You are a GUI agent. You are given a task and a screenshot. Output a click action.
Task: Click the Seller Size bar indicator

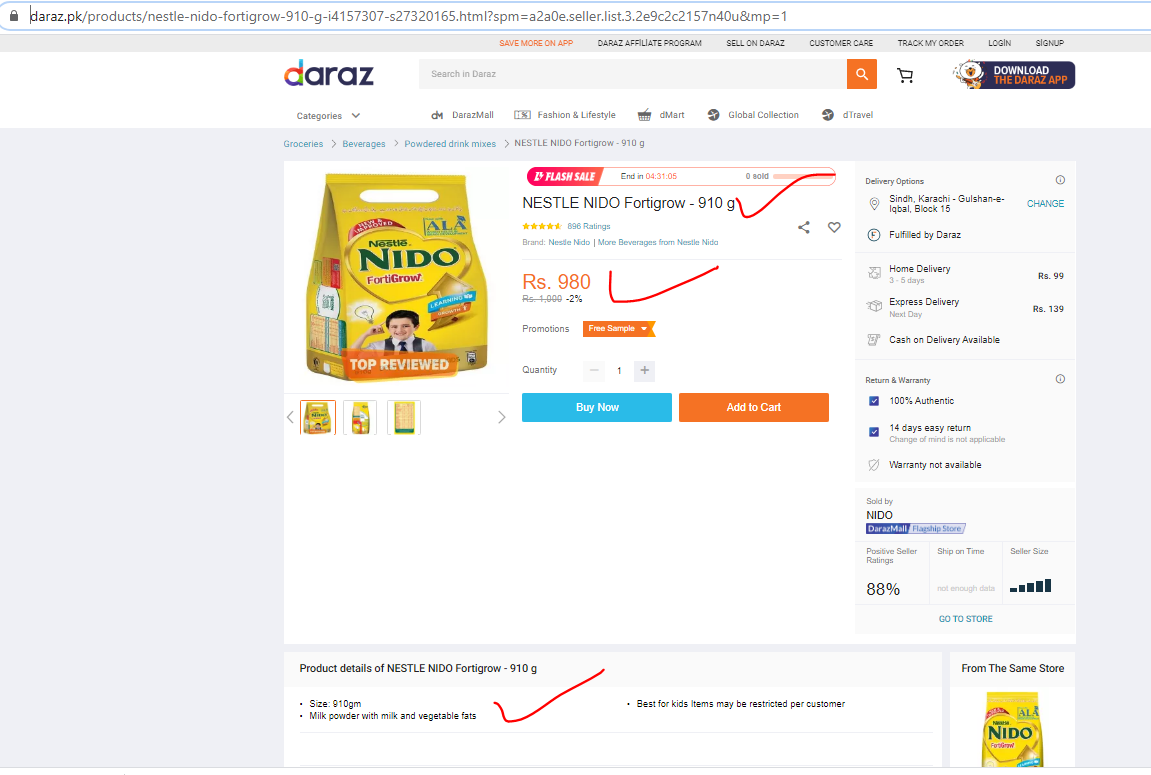click(x=1031, y=586)
